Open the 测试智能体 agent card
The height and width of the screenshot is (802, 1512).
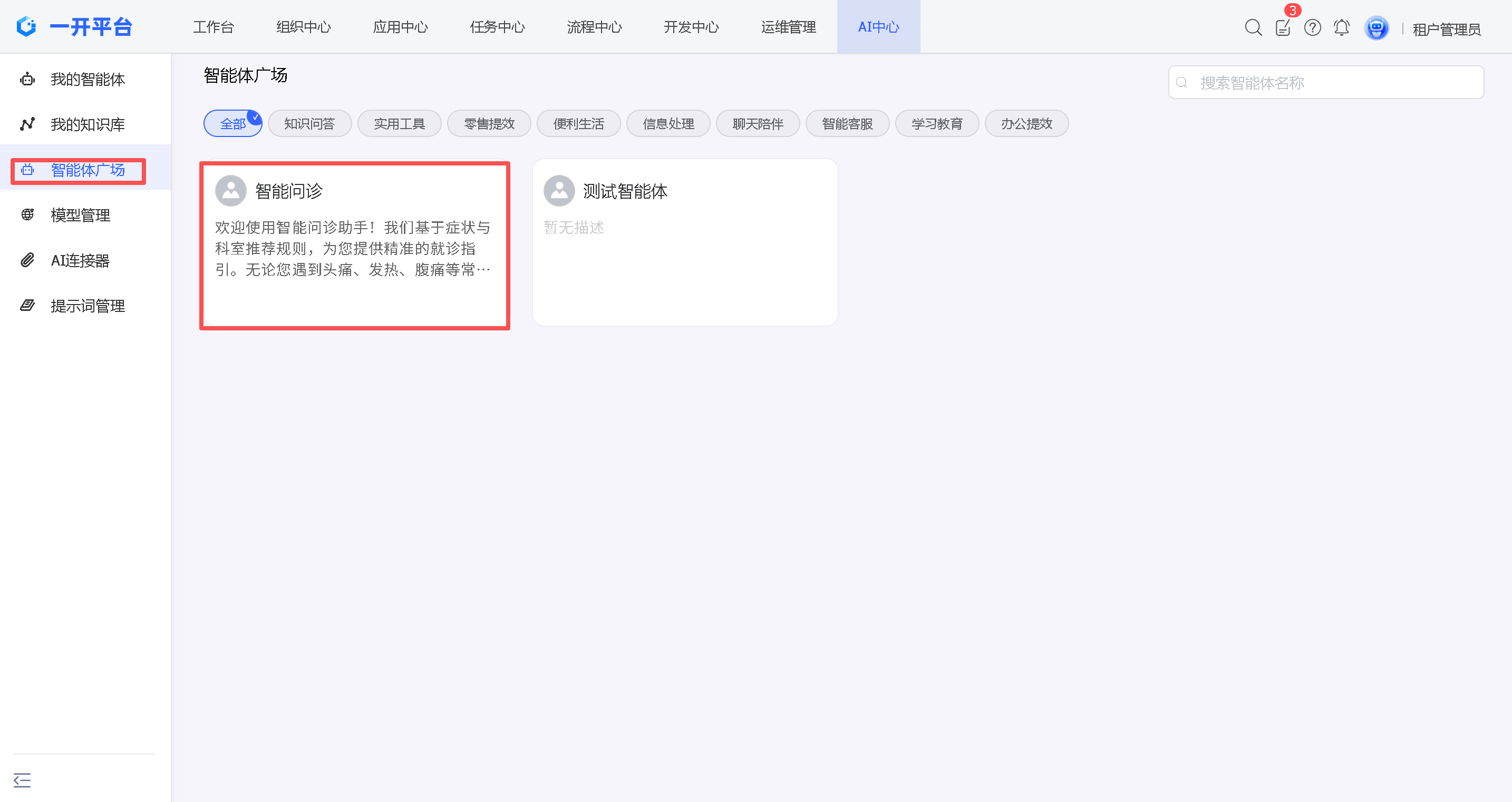coord(684,242)
